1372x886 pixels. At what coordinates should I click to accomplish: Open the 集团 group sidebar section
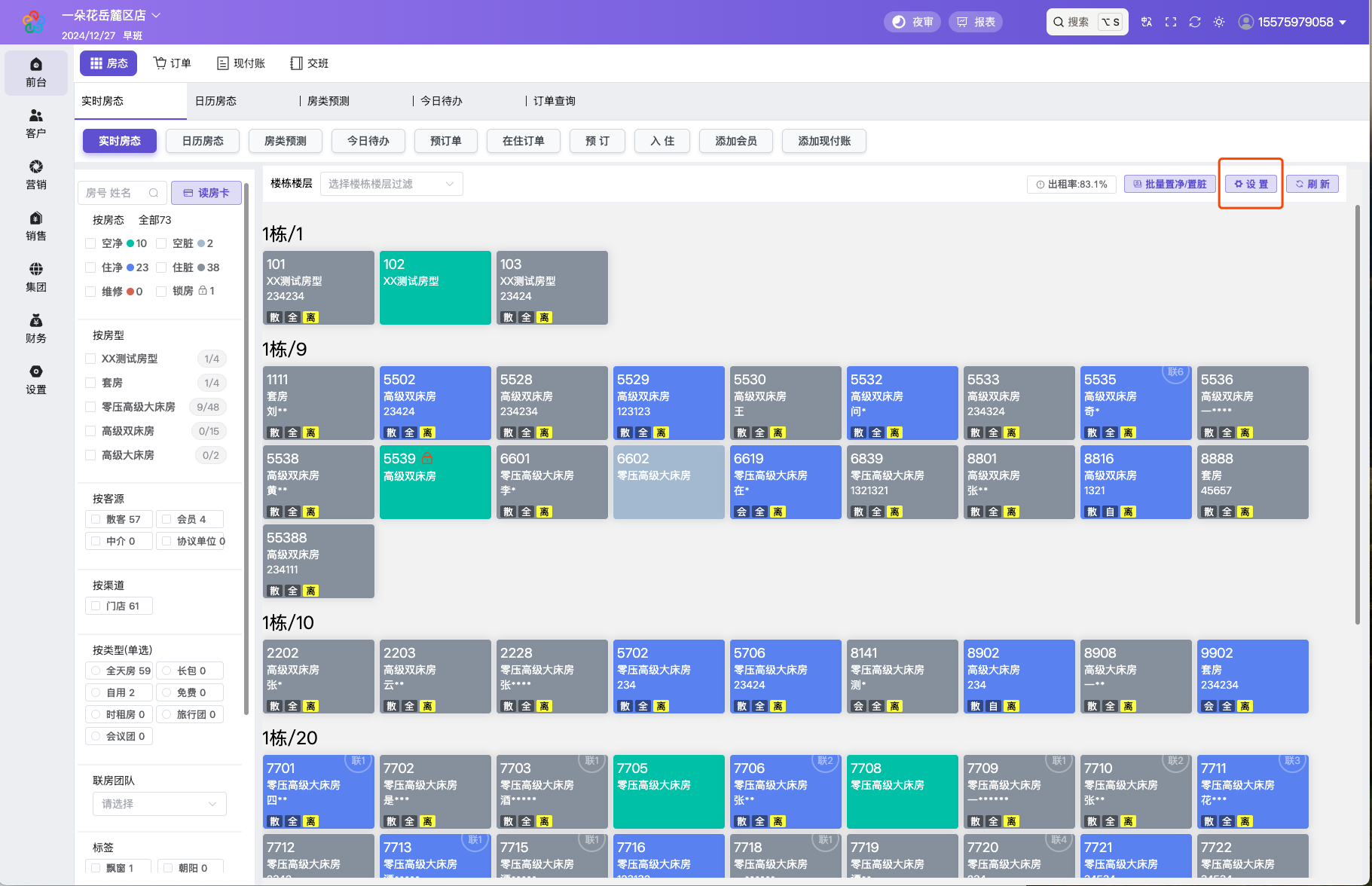pyautogui.click(x=36, y=278)
